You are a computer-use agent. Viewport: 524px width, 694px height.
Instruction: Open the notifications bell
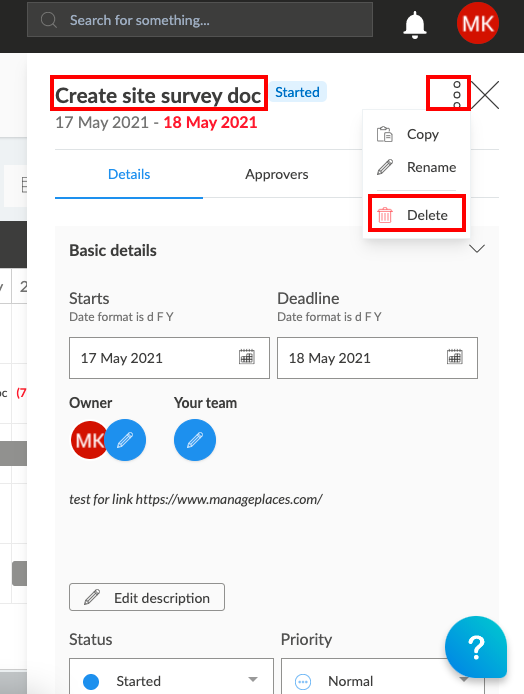pos(415,25)
